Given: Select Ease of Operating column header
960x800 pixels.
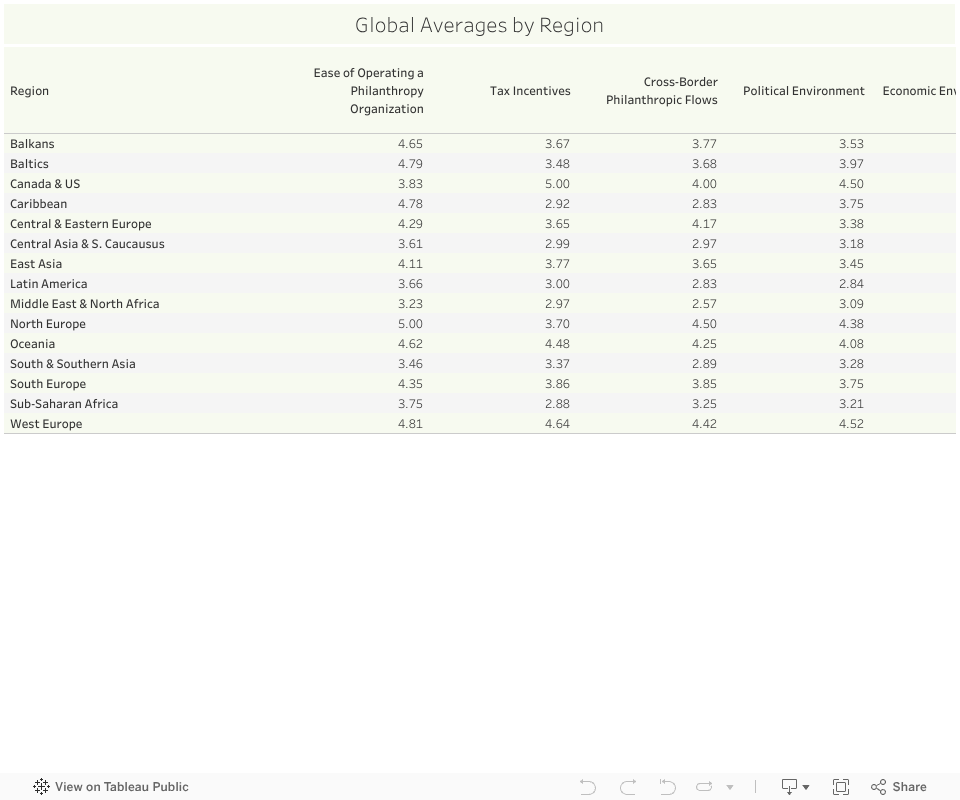Looking at the screenshot, I should 369,91.
